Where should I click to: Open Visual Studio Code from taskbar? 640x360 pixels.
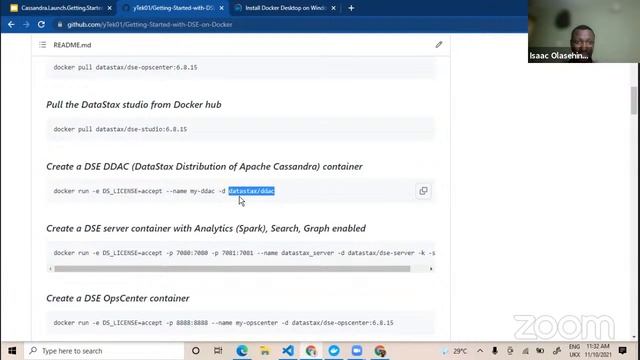pyautogui.click(x=288, y=351)
